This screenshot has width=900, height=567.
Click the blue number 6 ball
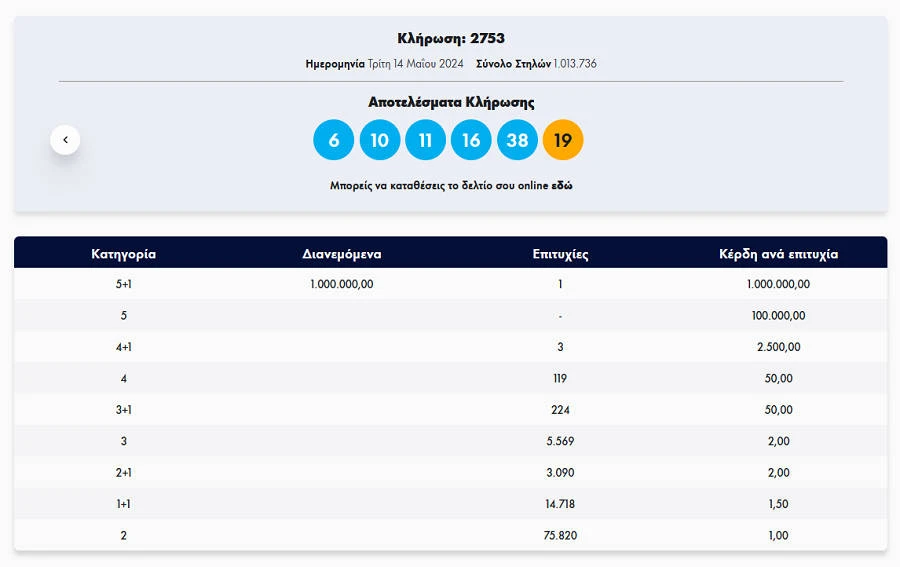333,140
